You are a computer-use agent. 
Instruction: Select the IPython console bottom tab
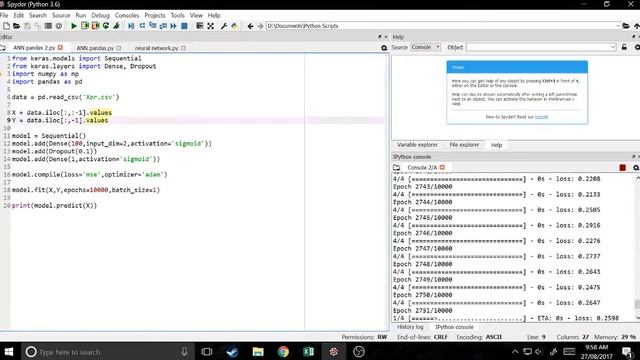[x=454, y=327]
